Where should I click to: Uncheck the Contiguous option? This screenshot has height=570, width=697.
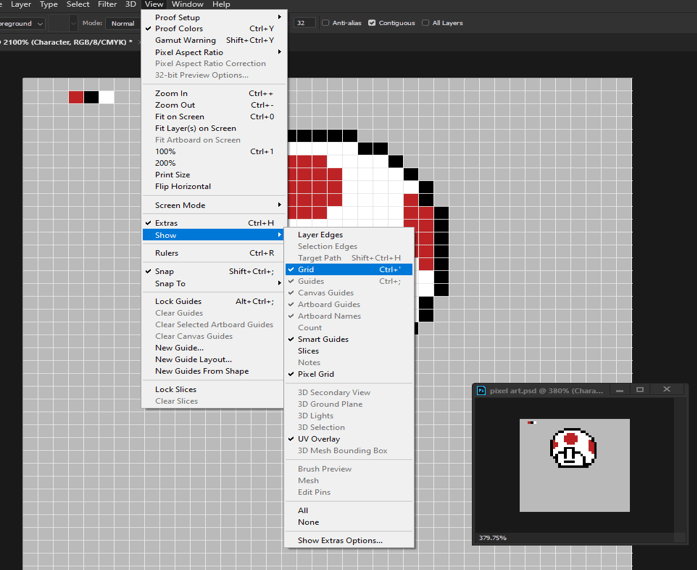point(373,23)
